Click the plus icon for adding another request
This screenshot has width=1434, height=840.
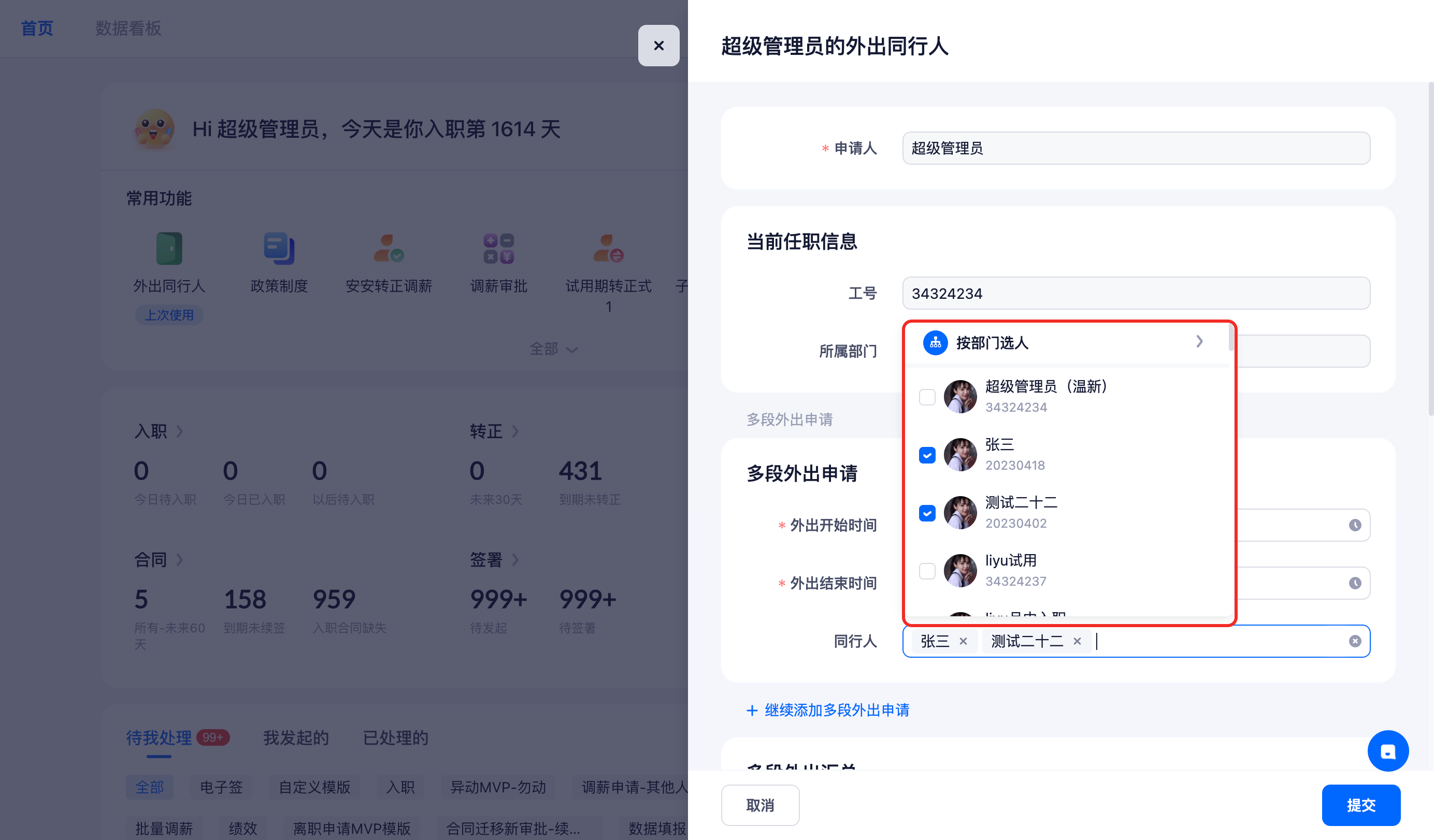click(752, 711)
